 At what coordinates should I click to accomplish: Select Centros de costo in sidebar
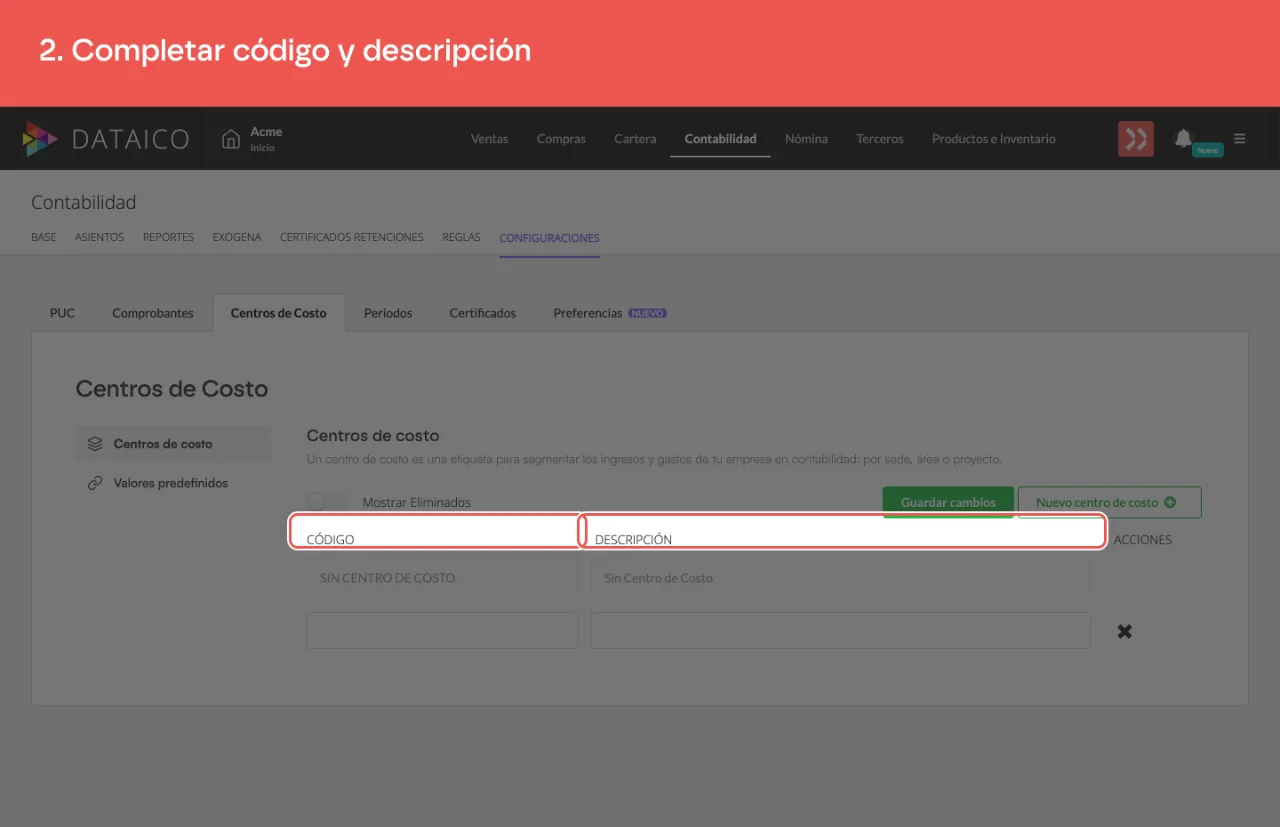point(174,444)
